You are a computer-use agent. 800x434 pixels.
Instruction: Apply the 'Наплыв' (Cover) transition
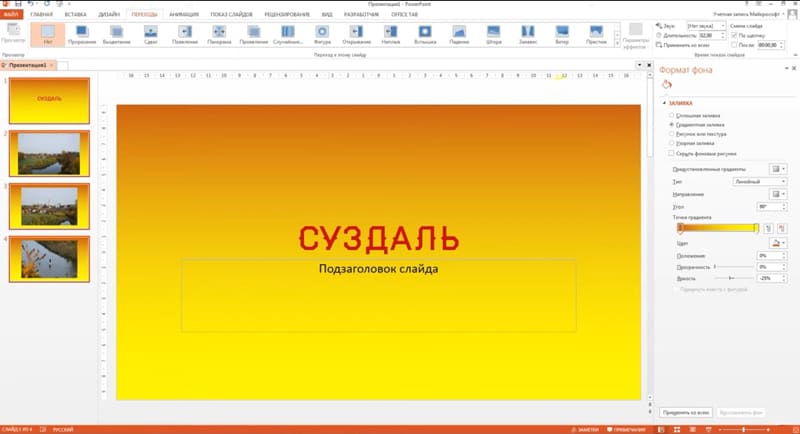391,34
